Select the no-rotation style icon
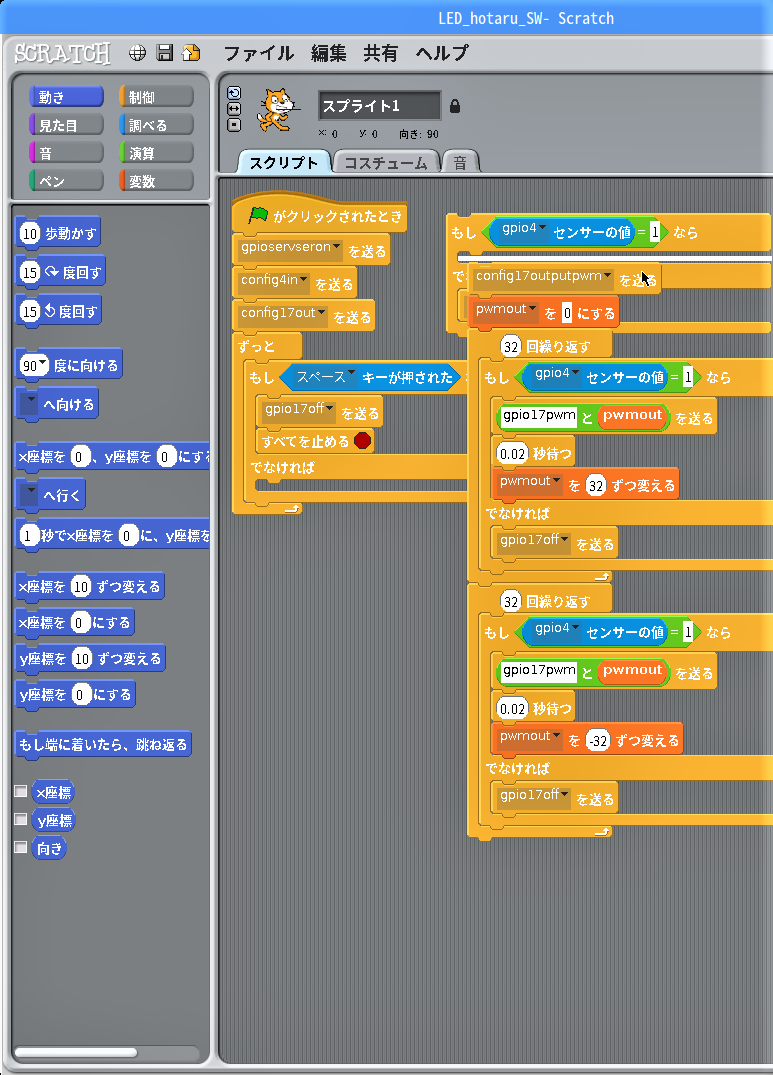Screen dimensions: 773x1075 coord(234,125)
